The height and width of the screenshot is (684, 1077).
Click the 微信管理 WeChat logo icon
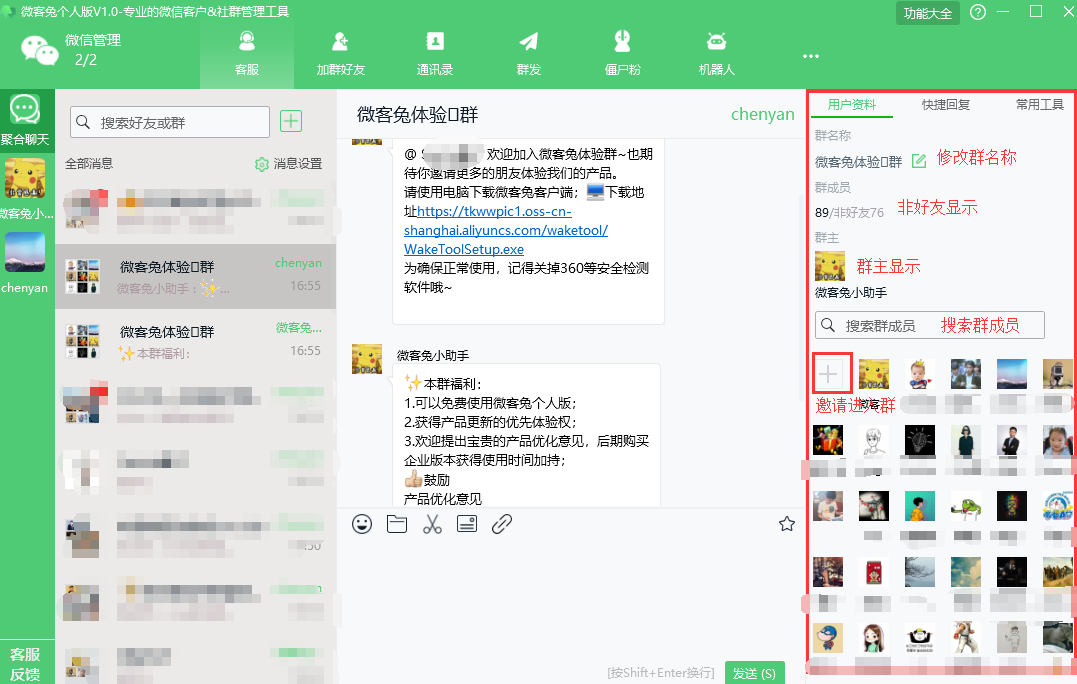click(39, 51)
